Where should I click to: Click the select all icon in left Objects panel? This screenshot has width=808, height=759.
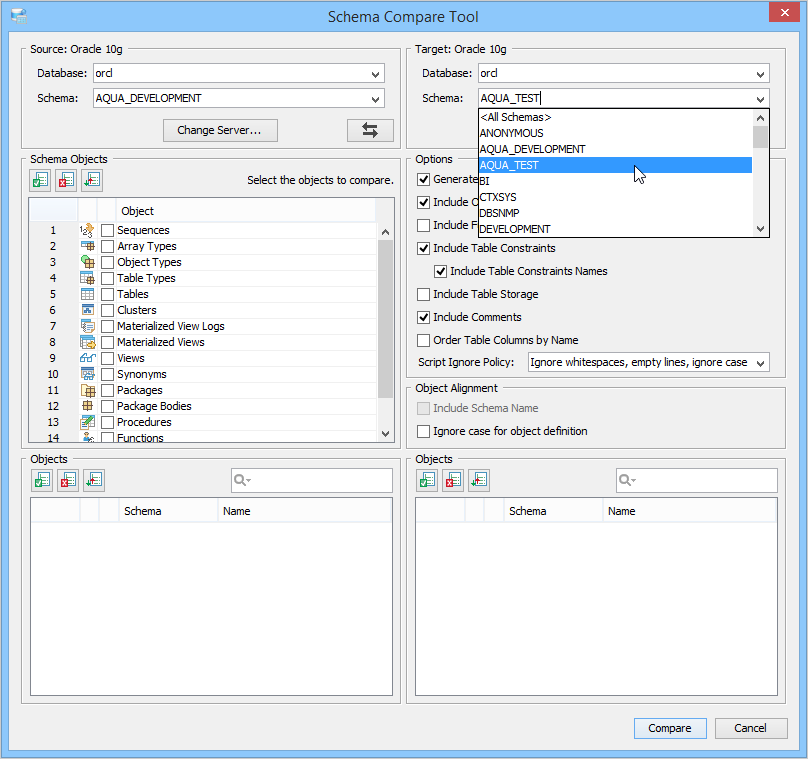42,480
